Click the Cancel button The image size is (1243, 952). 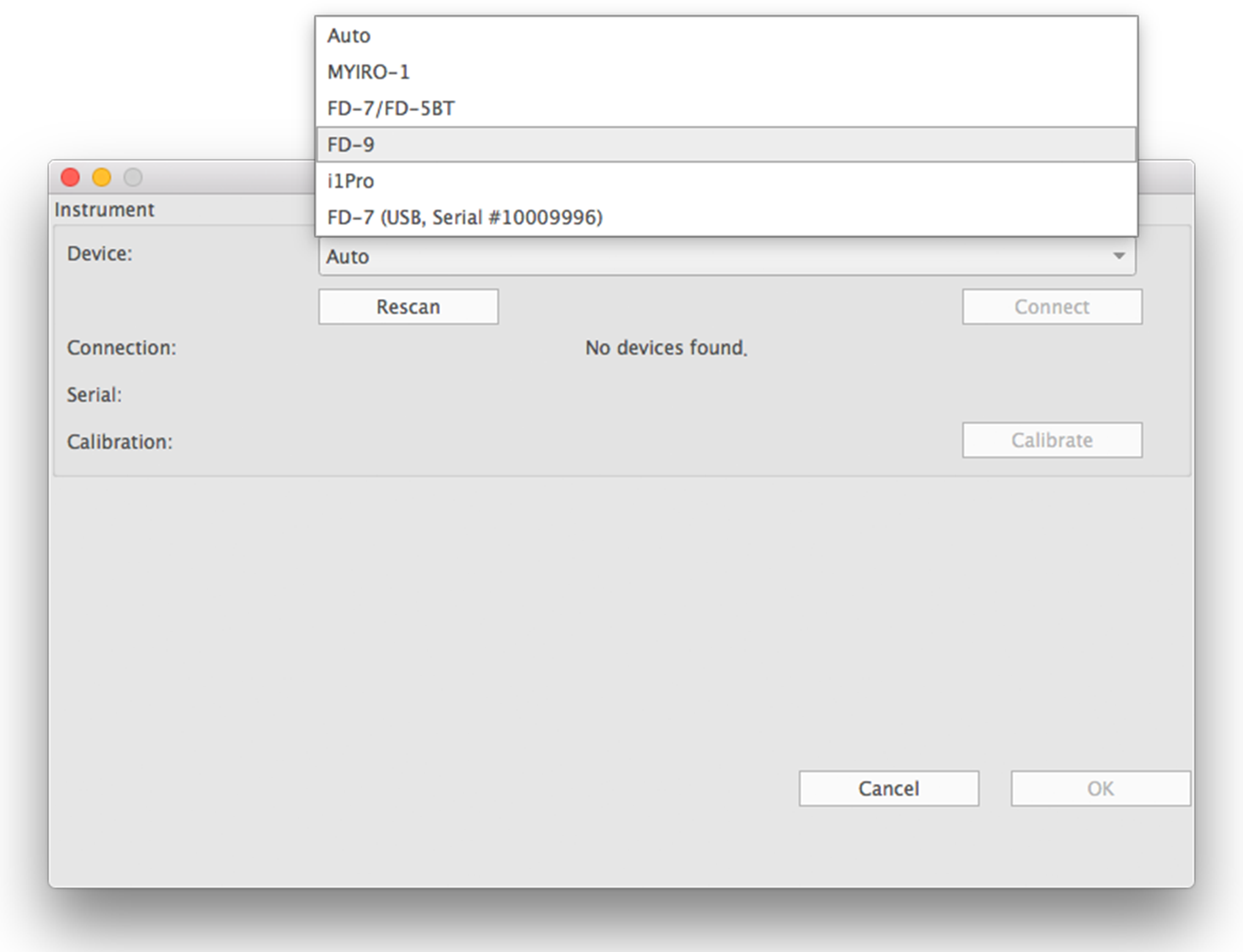888,788
